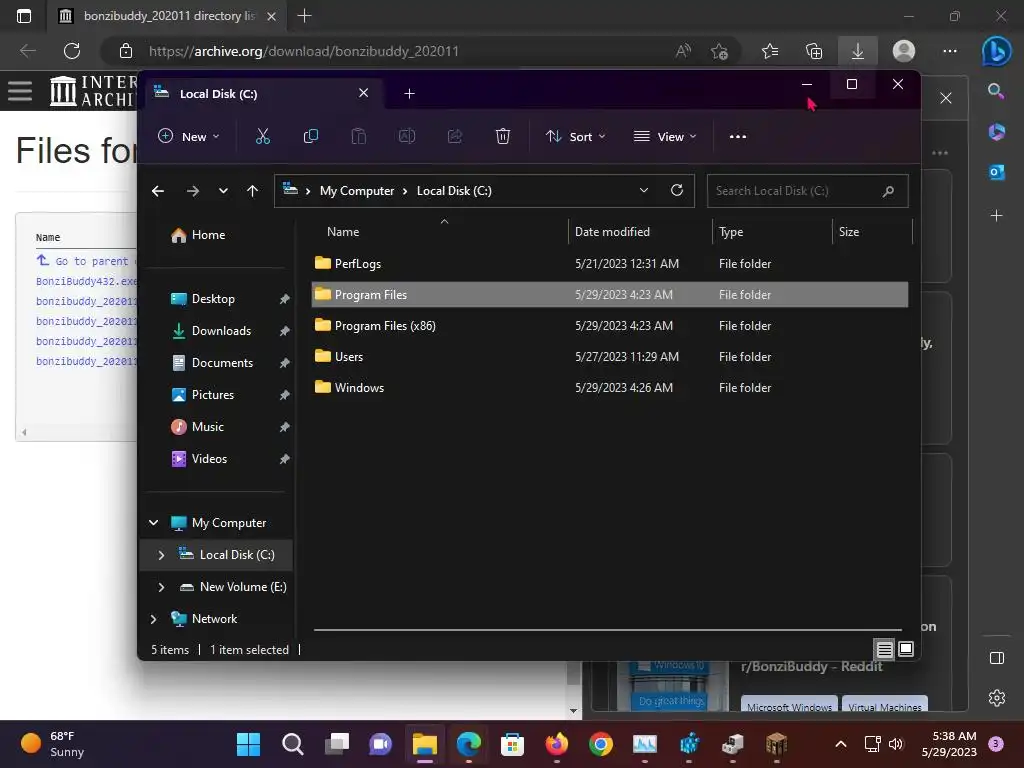This screenshot has width=1024, height=768.
Task: Click the Edge sidebar search magnifier icon
Action: coord(997,91)
